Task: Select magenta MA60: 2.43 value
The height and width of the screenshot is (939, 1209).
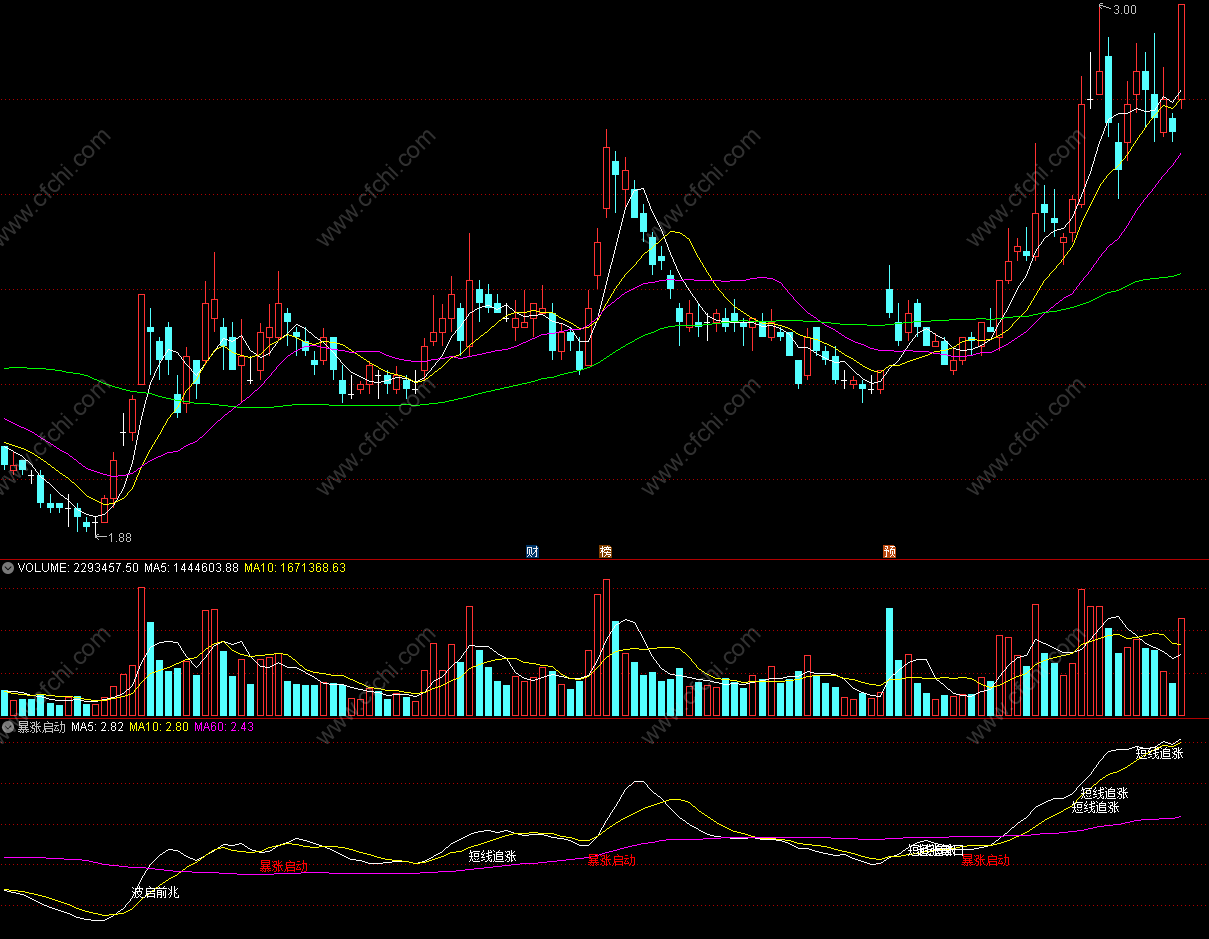Action: point(224,727)
